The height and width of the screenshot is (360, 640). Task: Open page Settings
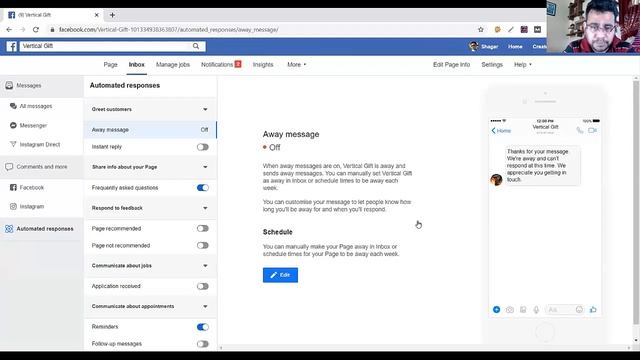(x=492, y=64)
